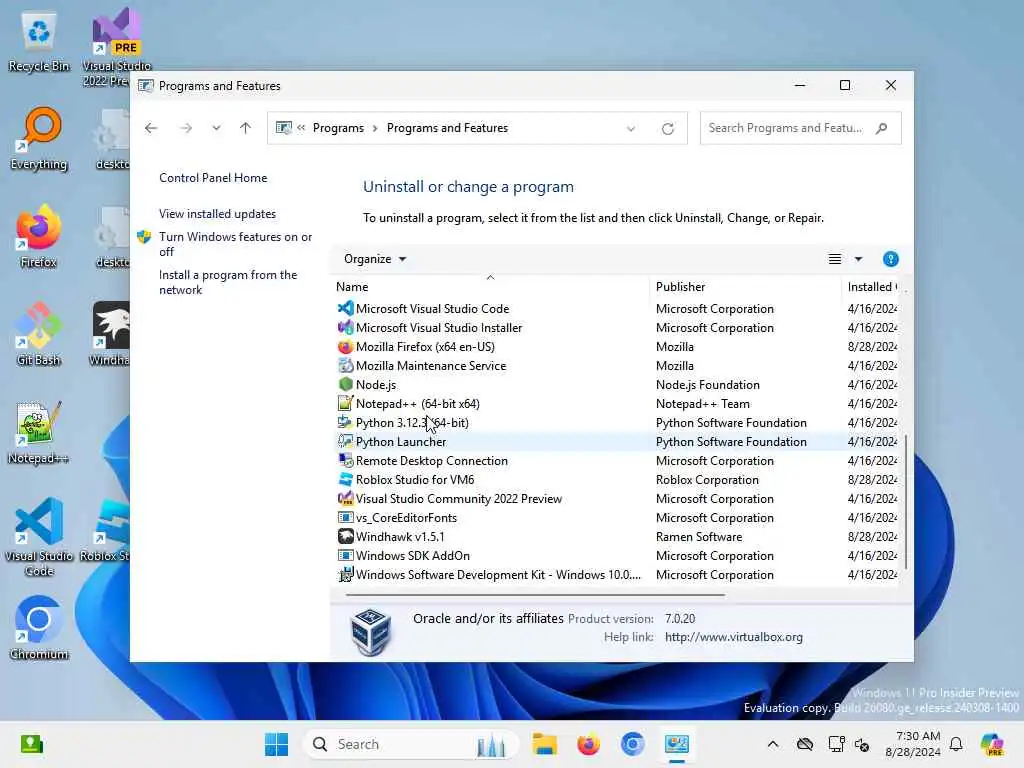Click the taskbar clock showing 7:30 AM
Viewport: 1024px width, 768px height.
tap(912, 744)
